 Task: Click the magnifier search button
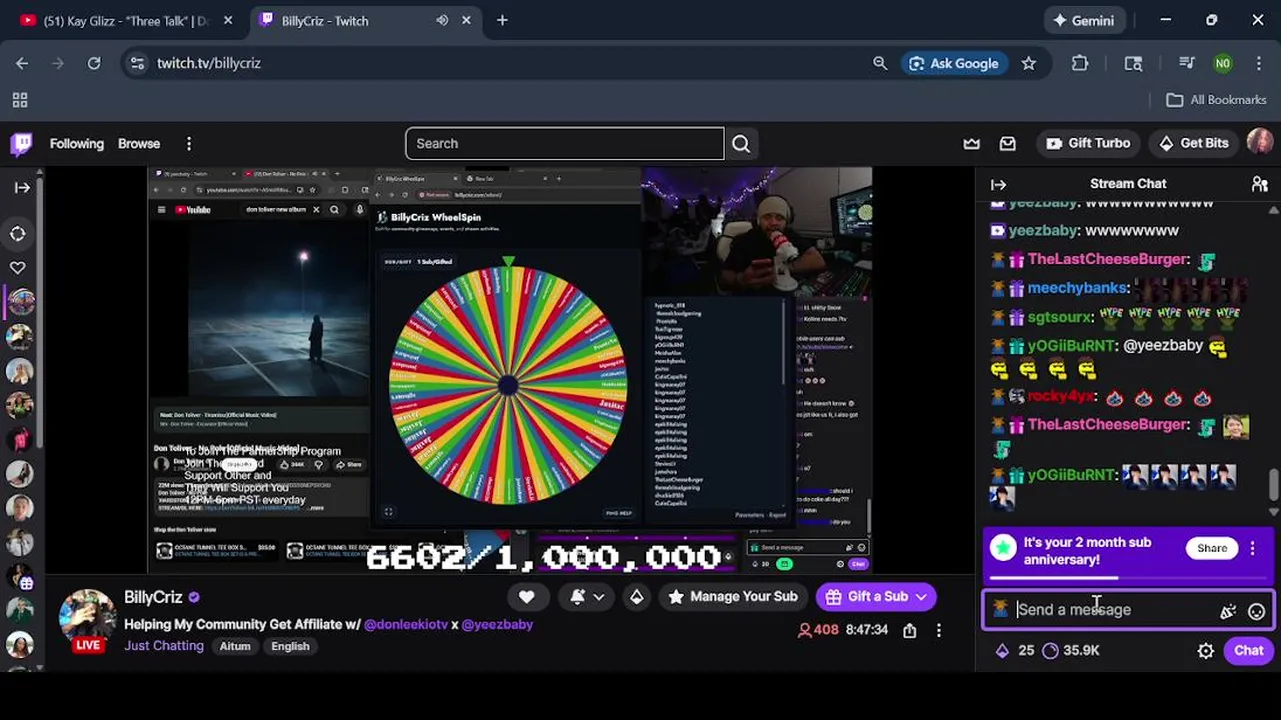[x=741, y=144]
